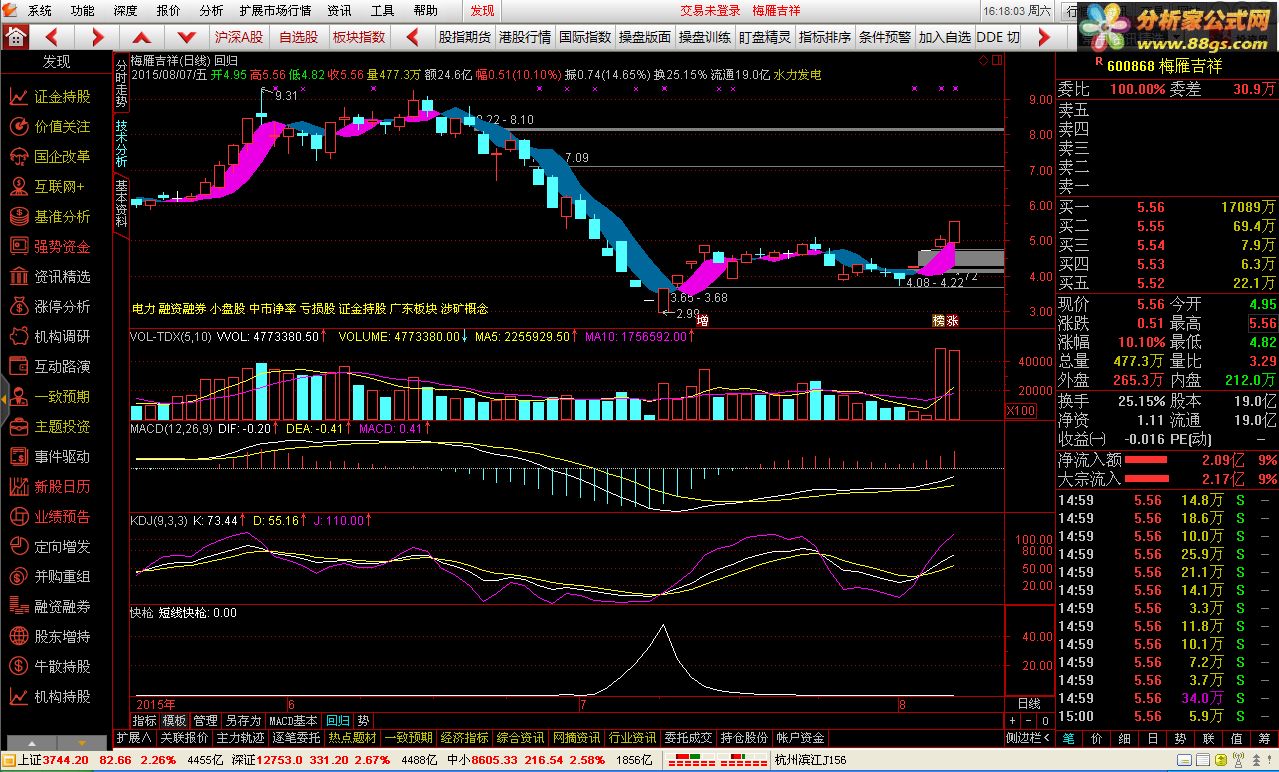
Task: Move to next stock with the down arrow
Action: (x=189, y=37)
